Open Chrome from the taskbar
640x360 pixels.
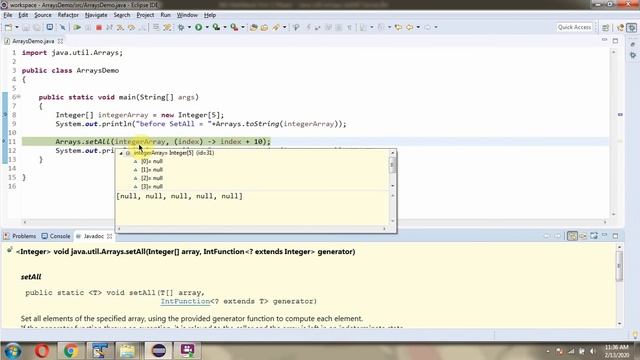[x=71, y=351]
